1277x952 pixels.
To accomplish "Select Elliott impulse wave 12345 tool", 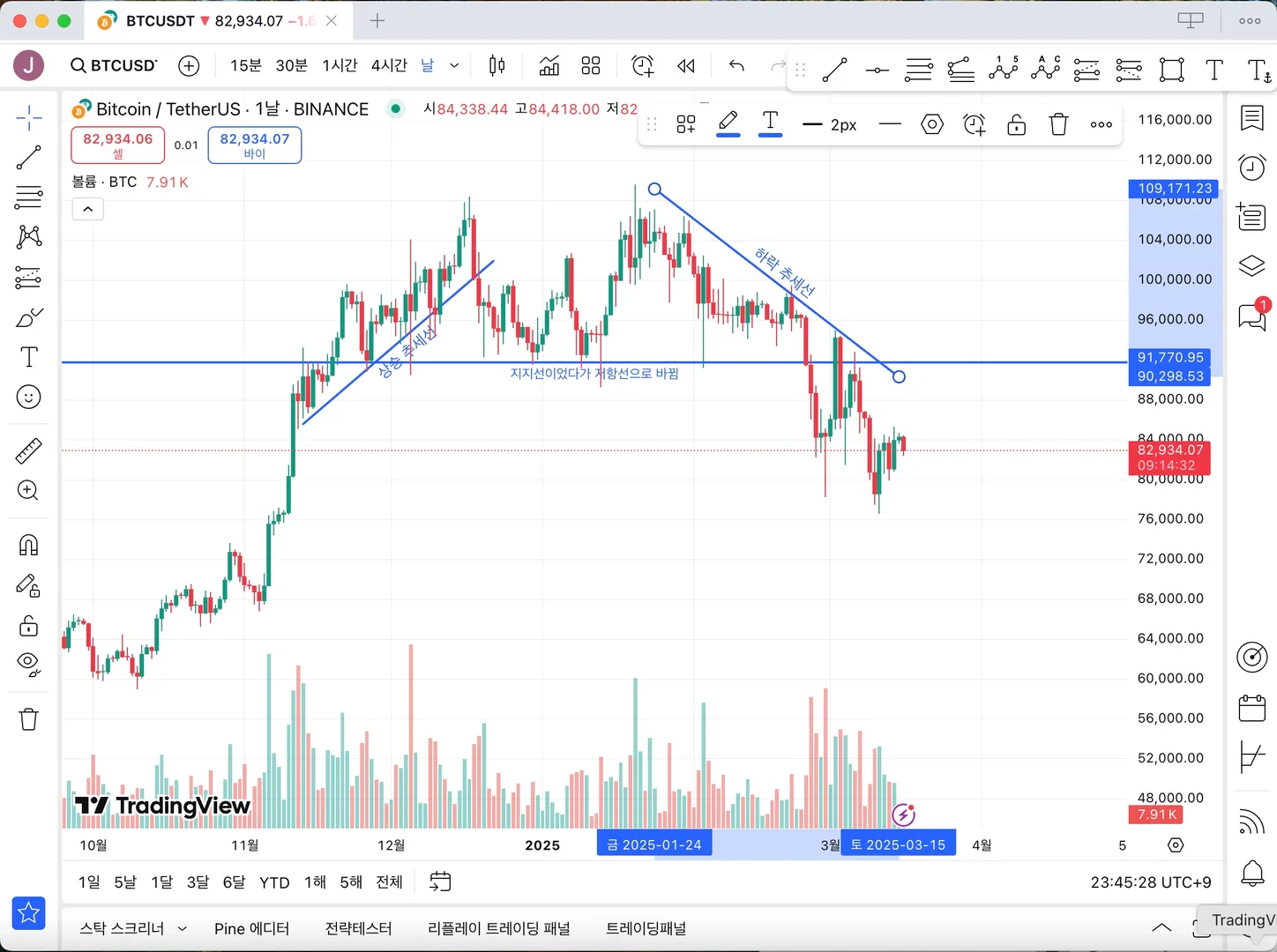I will (x=1004, y=69).
